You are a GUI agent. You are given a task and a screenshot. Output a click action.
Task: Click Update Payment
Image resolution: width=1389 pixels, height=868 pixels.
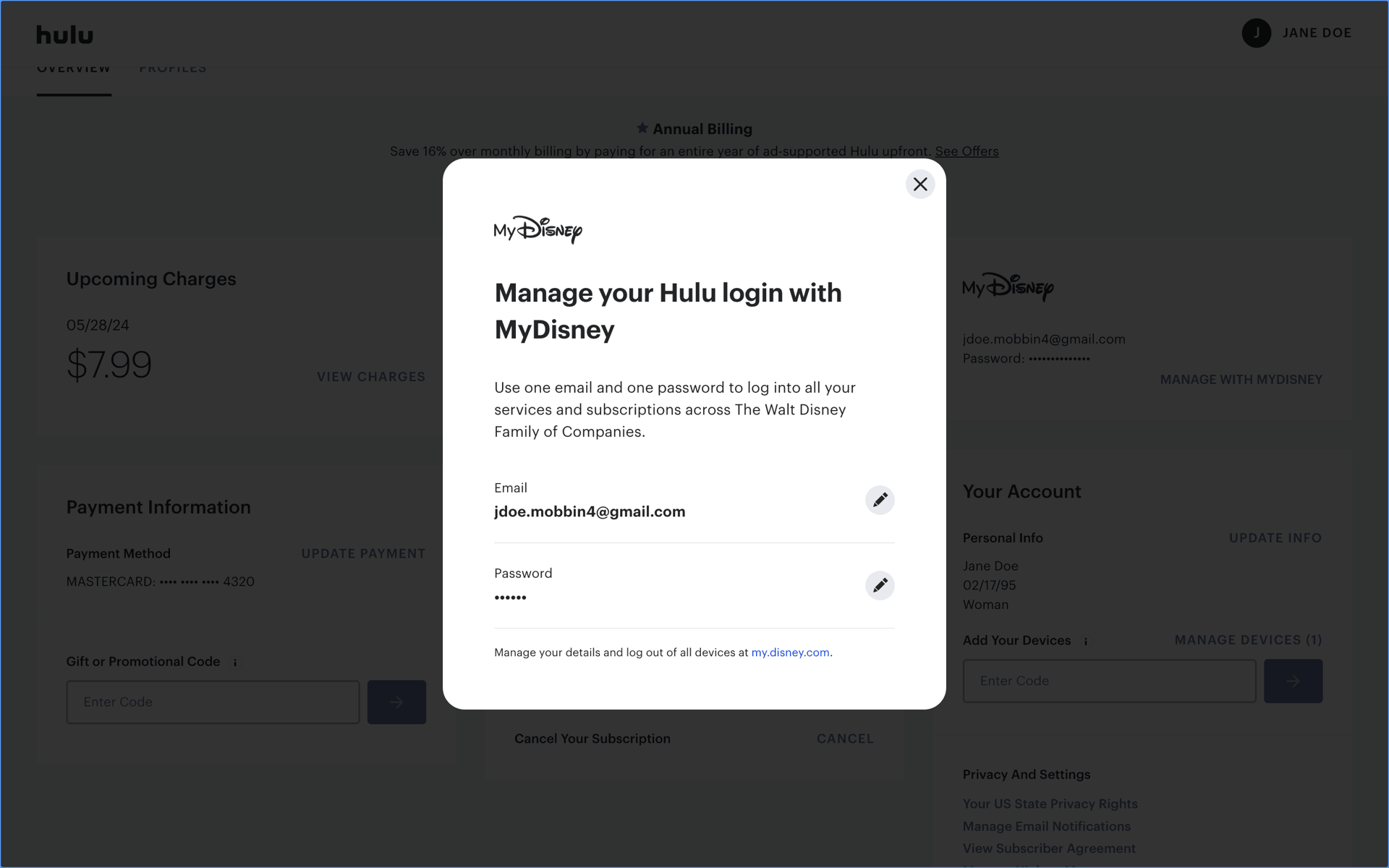point(363,553)
